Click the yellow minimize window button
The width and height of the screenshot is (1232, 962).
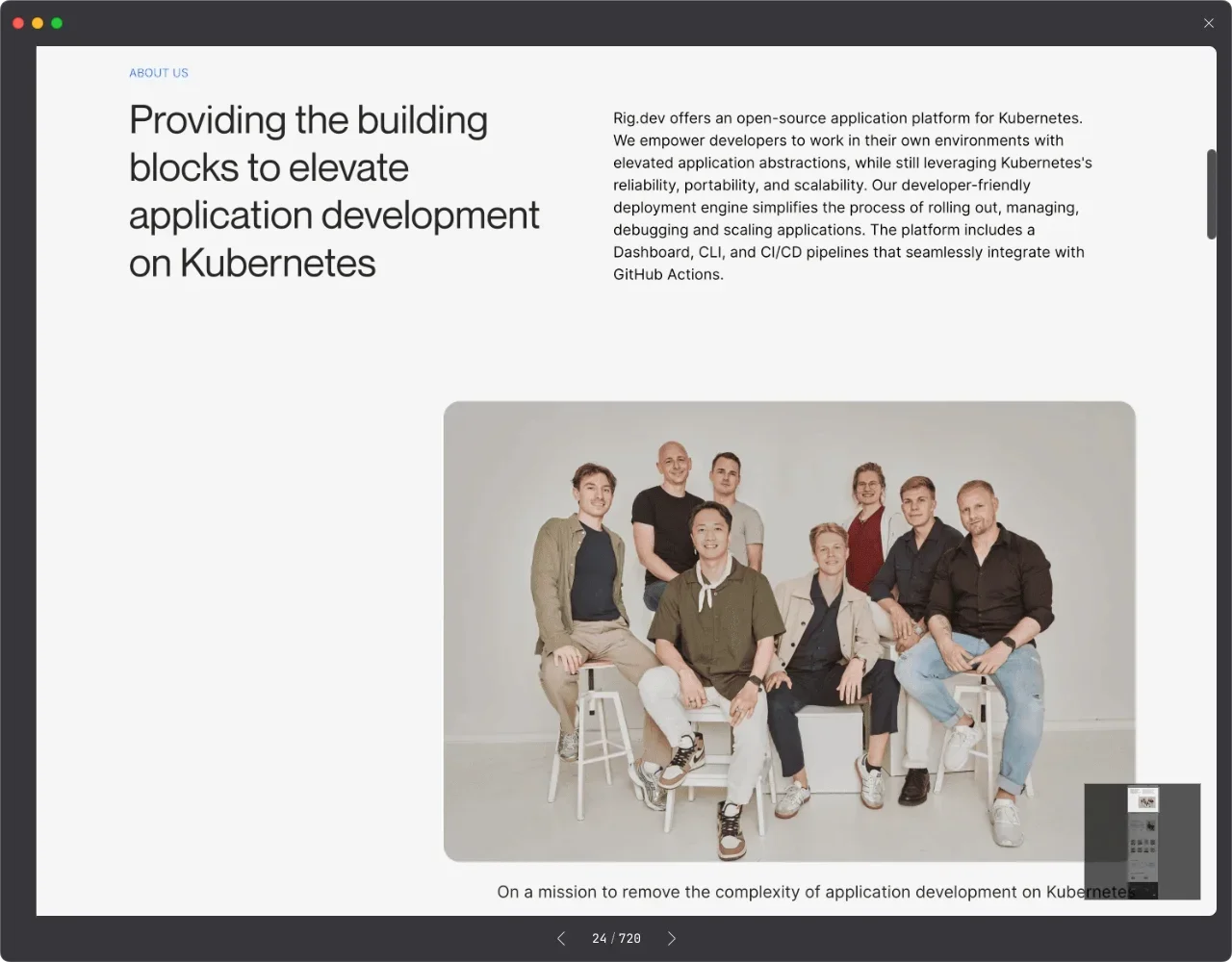[38, 23]
